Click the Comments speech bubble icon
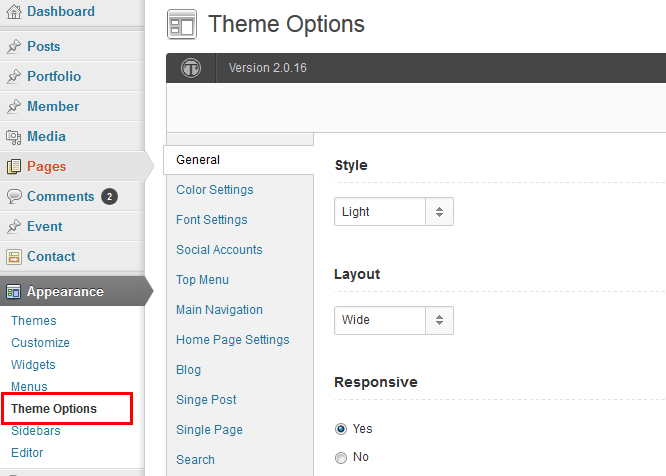This screenshot has width=666, height=476. (14, 197)
